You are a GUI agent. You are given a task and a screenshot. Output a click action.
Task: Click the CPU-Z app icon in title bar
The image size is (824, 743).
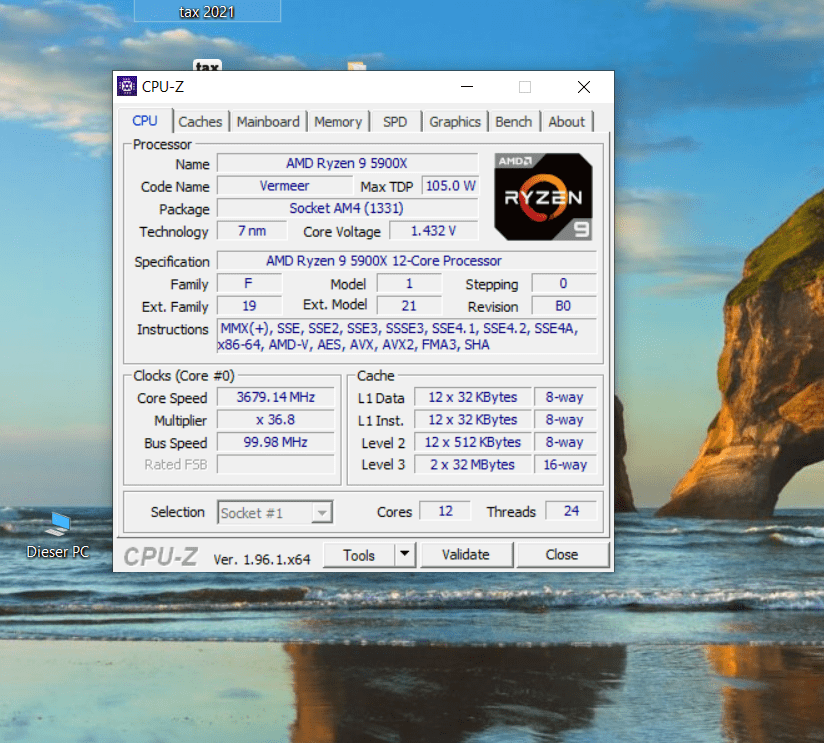[127, 86]
